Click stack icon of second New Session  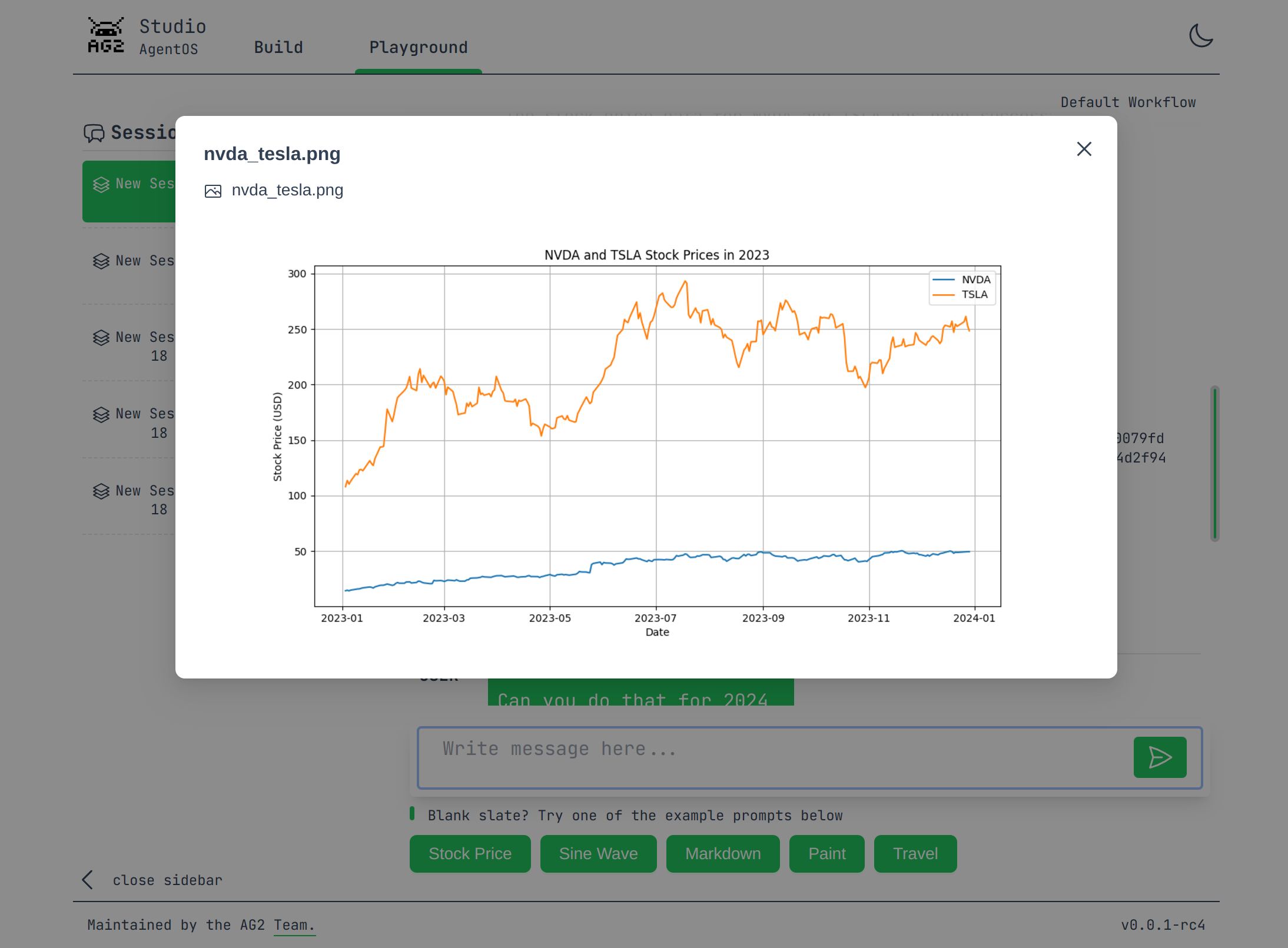click(101, 261)
